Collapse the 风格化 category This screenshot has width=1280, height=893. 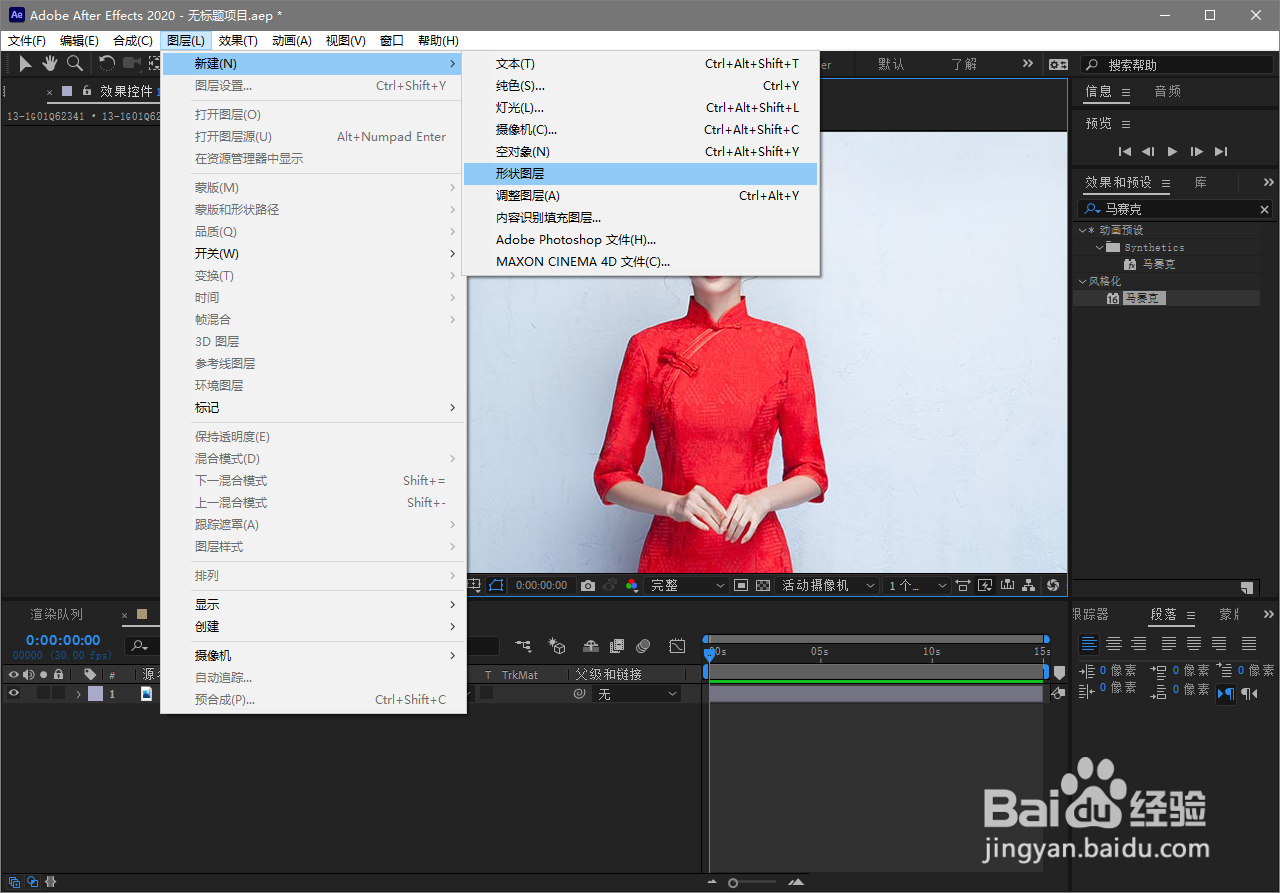(x=1083, y=281)
